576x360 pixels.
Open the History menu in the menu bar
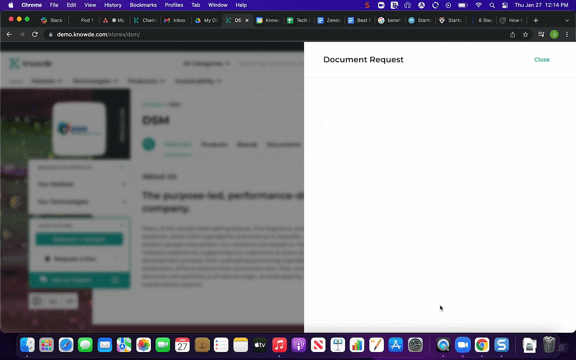coord(112,5)
